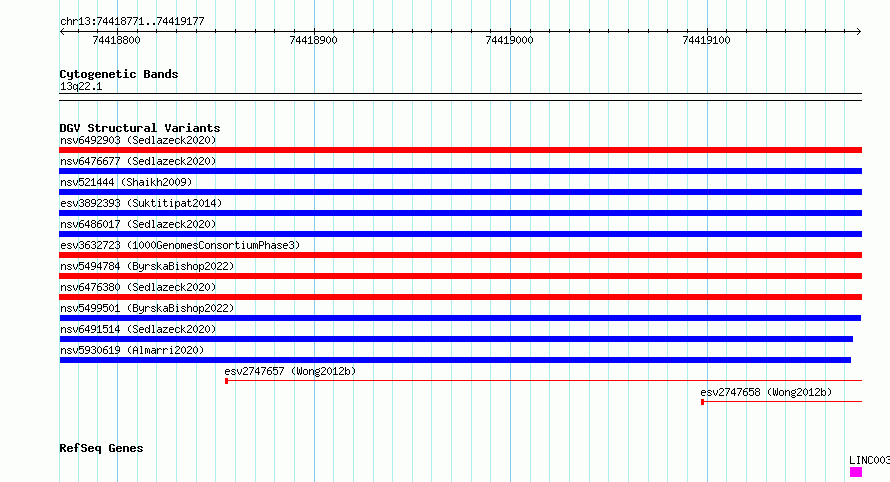Click the thin red line for esv2747658
Viewport: 890px width, 482px height.
[781, 402]
